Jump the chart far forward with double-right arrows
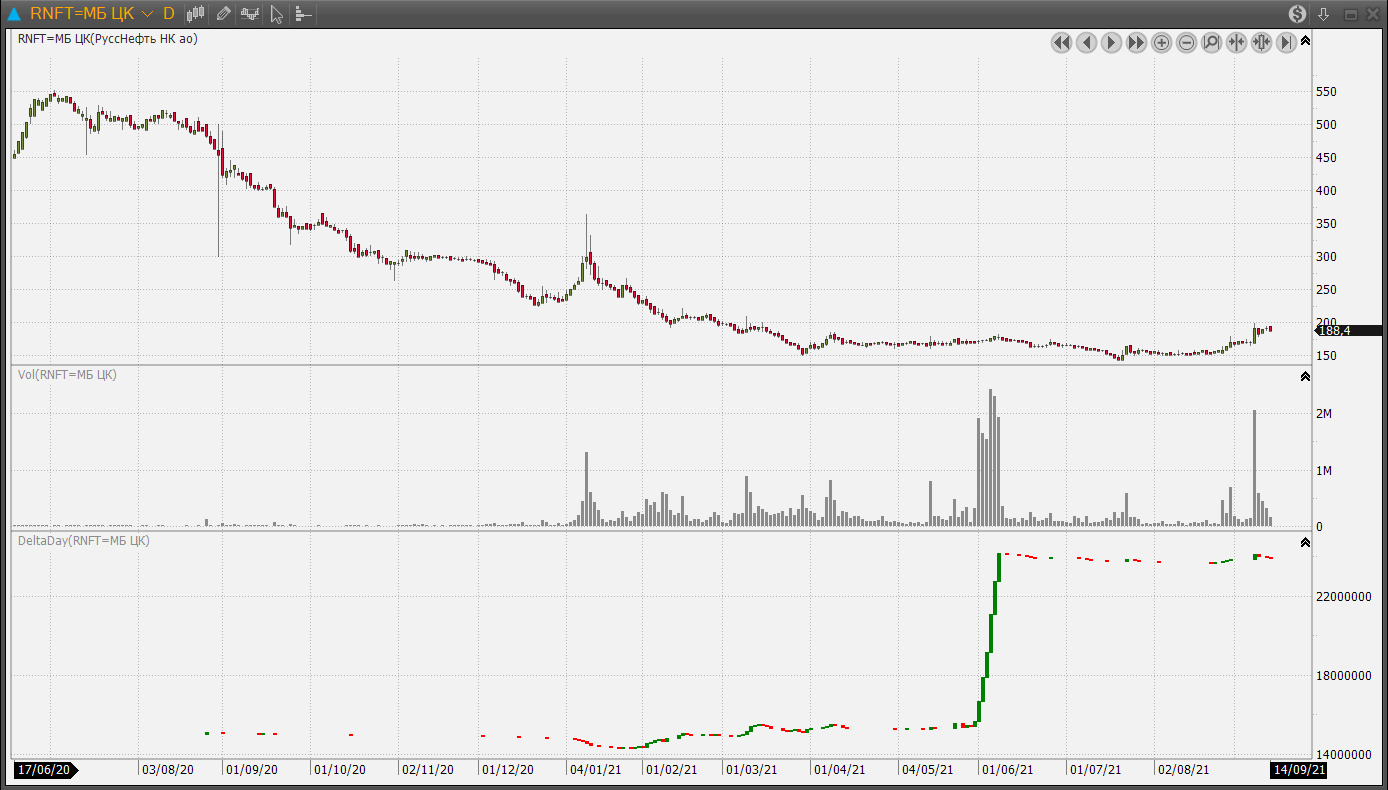 [x=1136, y=42]
